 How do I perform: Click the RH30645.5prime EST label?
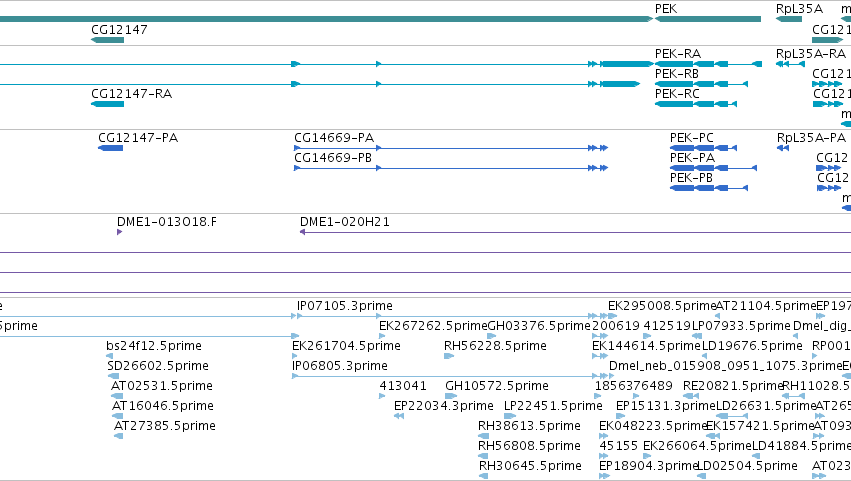pyautogui.click(x=530, y=465)
